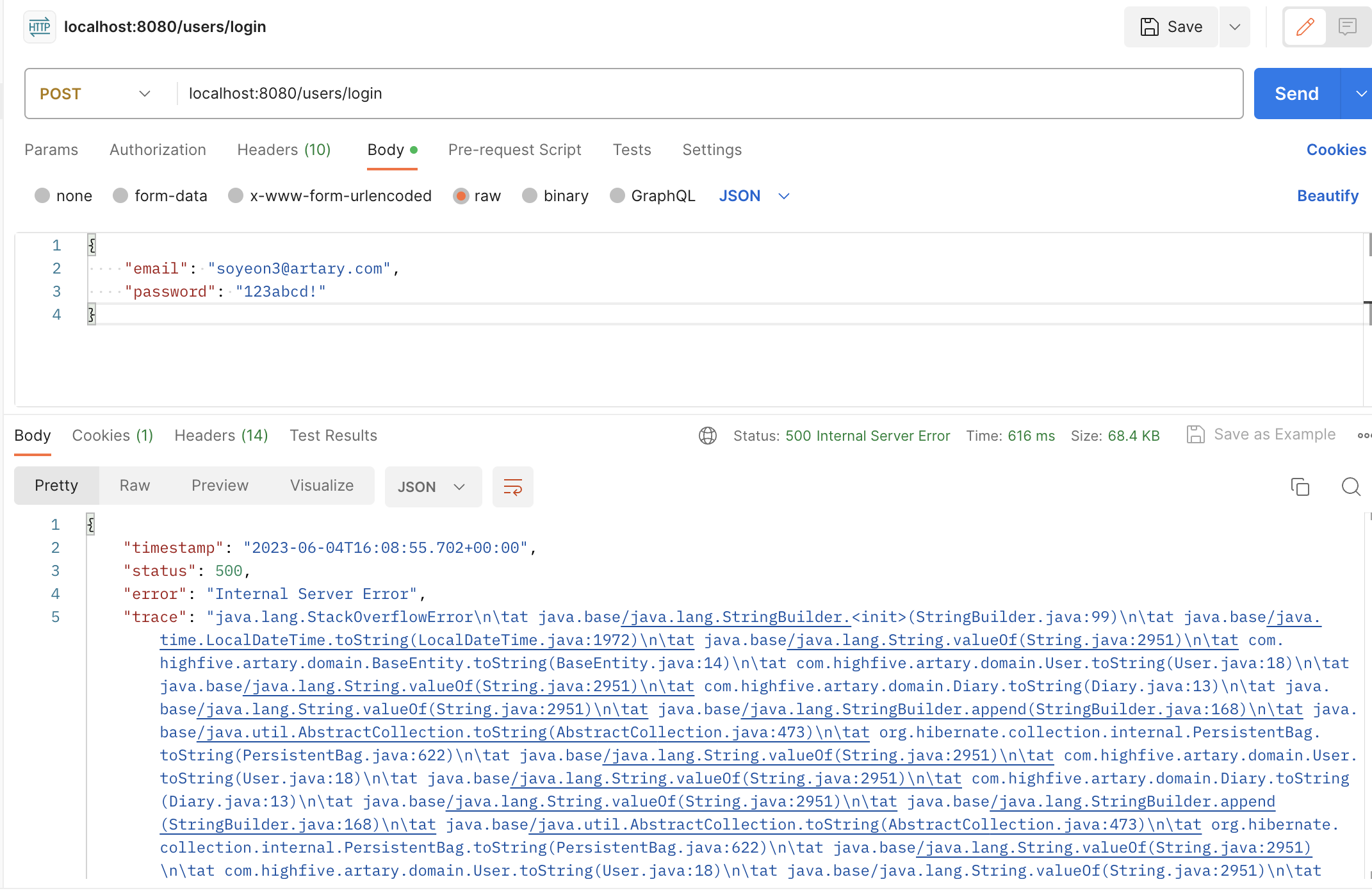Image resolution: width=1372 pixels, height=893 pixels.
Task: Select the form-data radio option
Action: 120,195
